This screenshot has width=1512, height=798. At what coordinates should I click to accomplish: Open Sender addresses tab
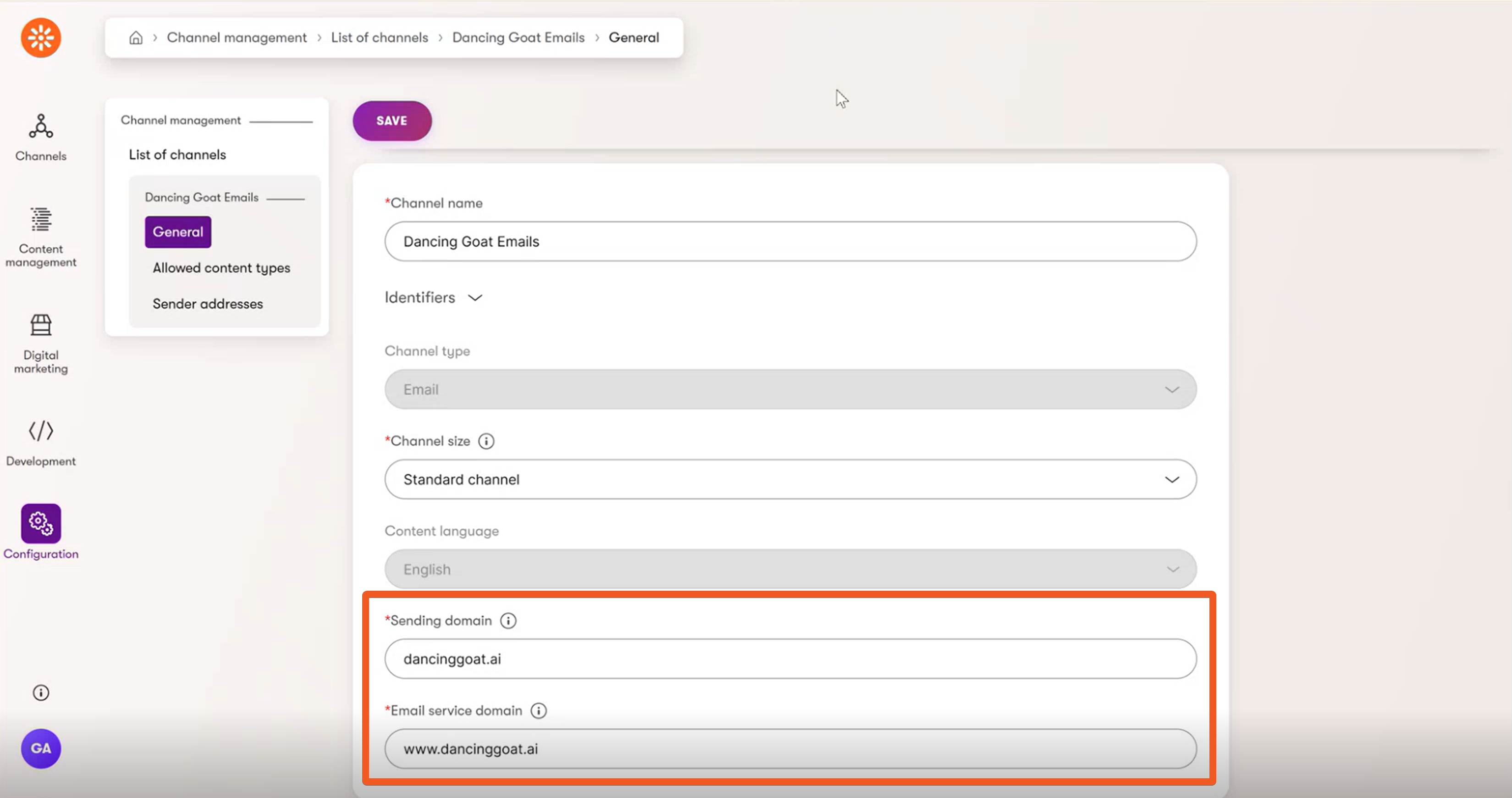[x=208, y=304]
